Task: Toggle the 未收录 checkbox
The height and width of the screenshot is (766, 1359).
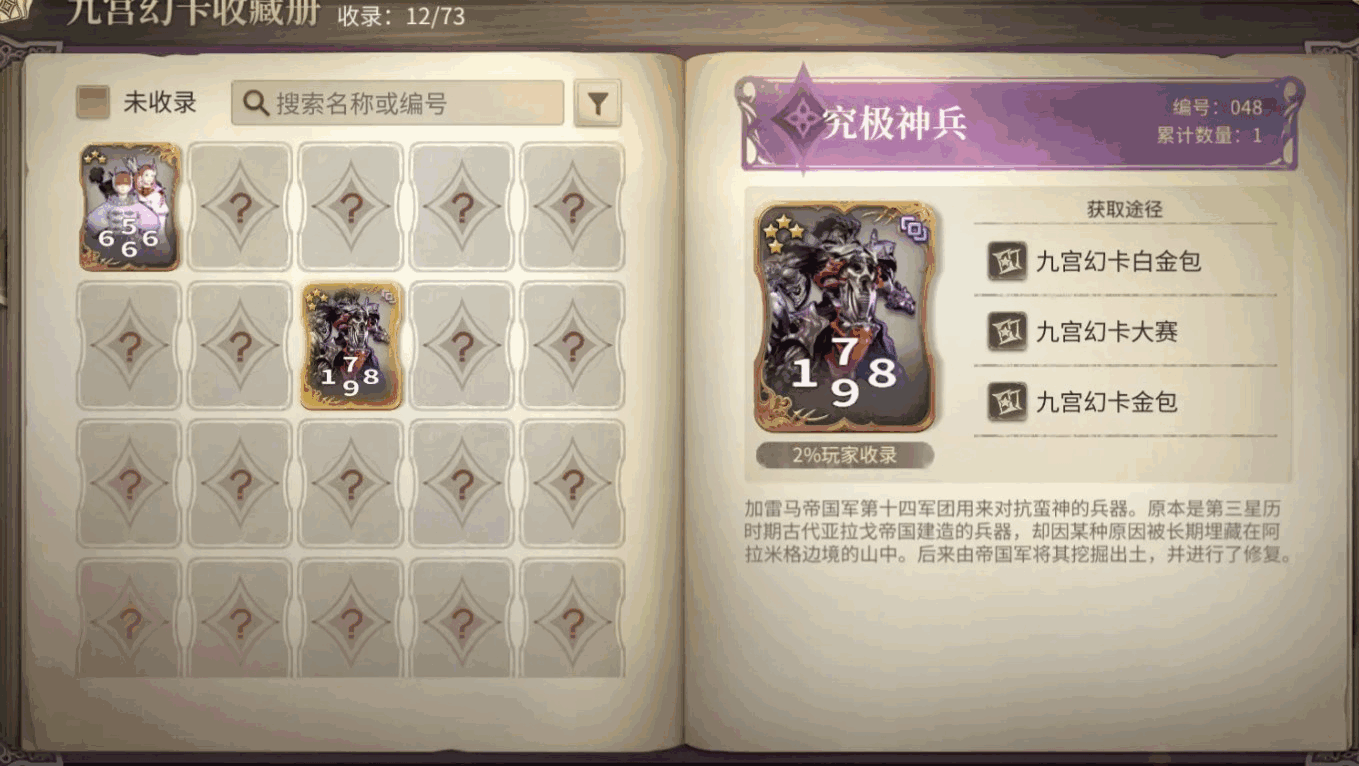Action: pos(93,102)
